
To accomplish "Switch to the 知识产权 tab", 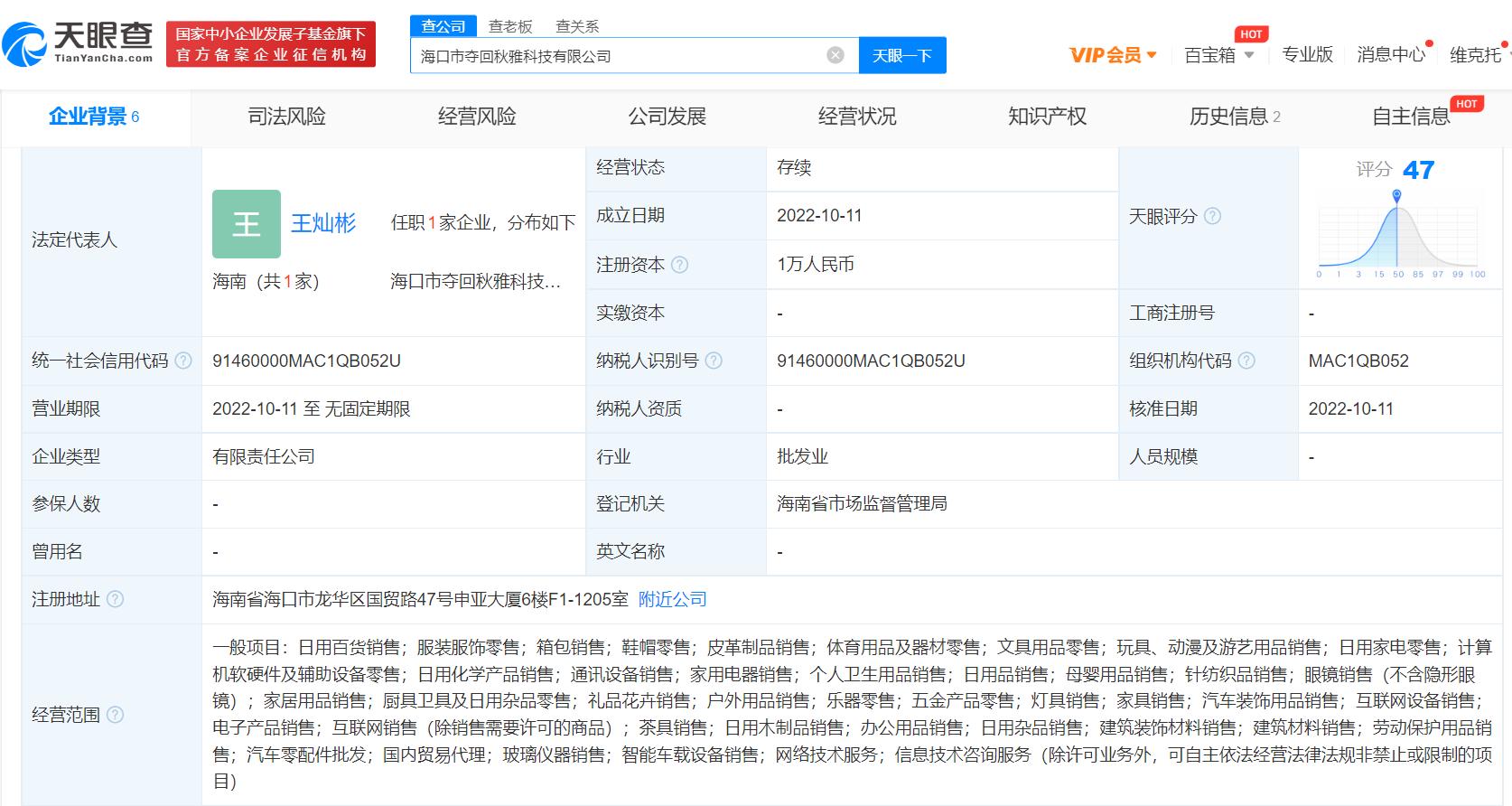I will coord(1047,117).
